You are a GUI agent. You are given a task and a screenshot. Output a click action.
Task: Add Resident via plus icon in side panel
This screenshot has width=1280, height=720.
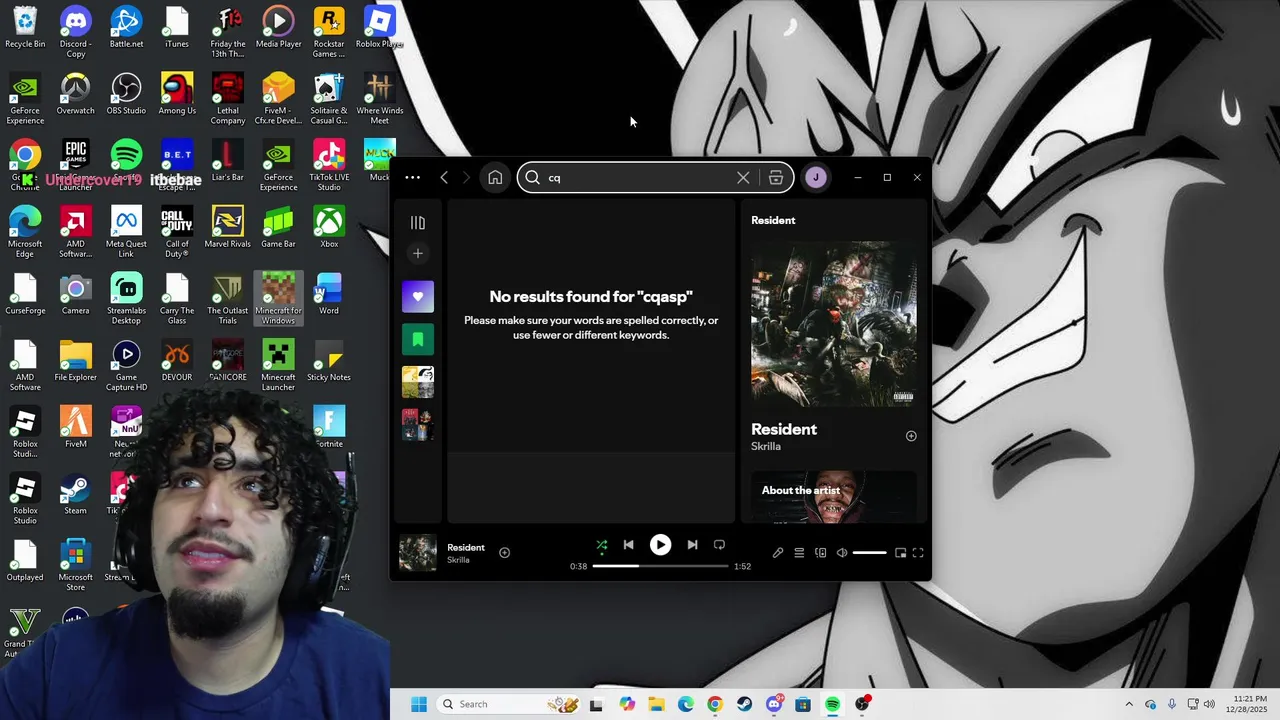[911, 436]
